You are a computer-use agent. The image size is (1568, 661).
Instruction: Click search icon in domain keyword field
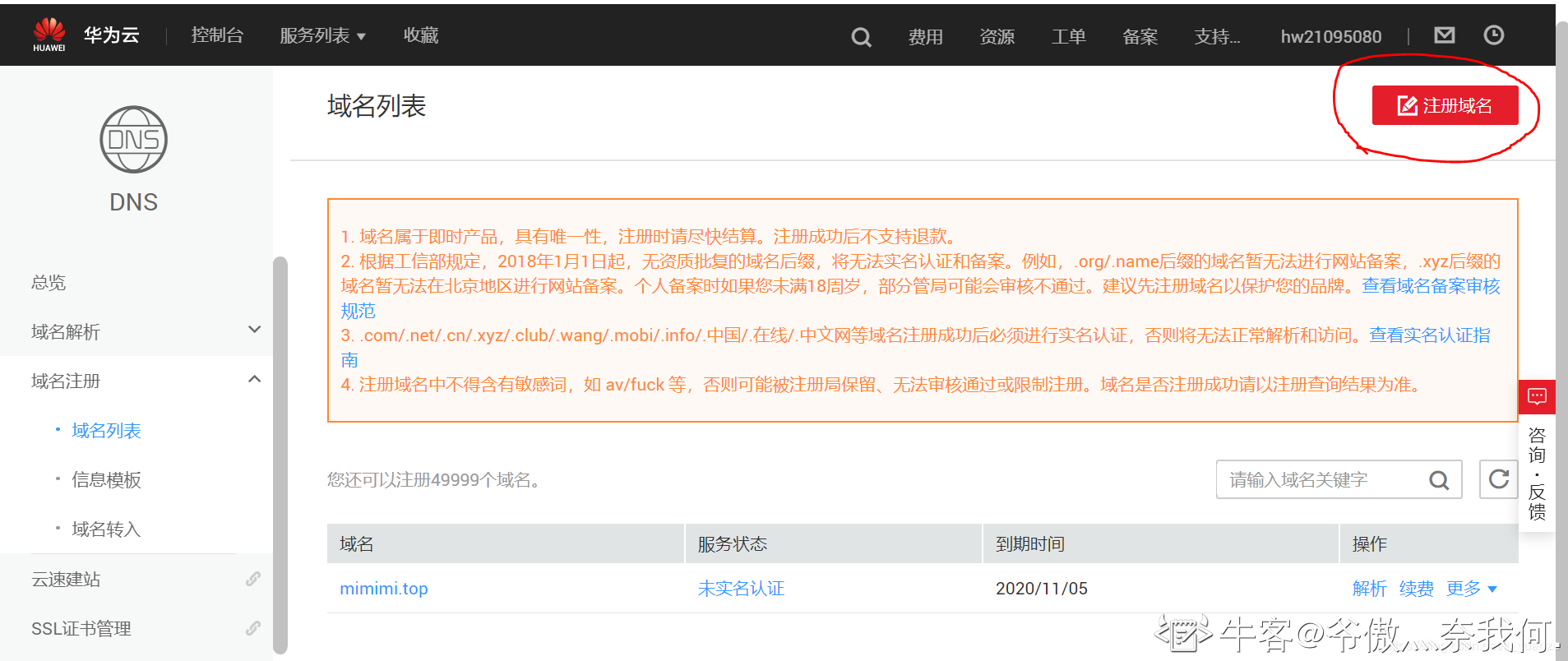click(1439, 480)
